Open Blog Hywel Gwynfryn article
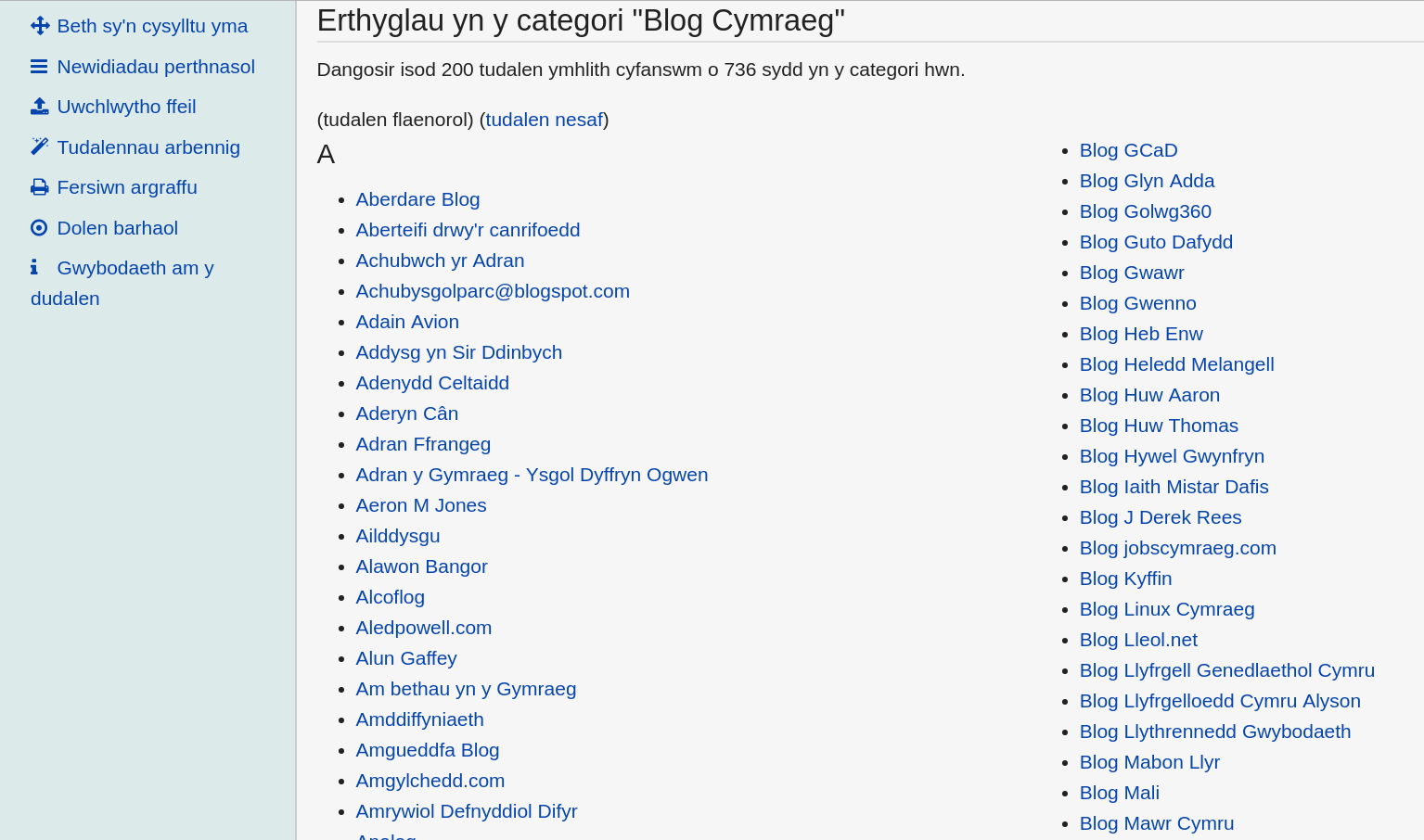 (x=1172, y=456)
